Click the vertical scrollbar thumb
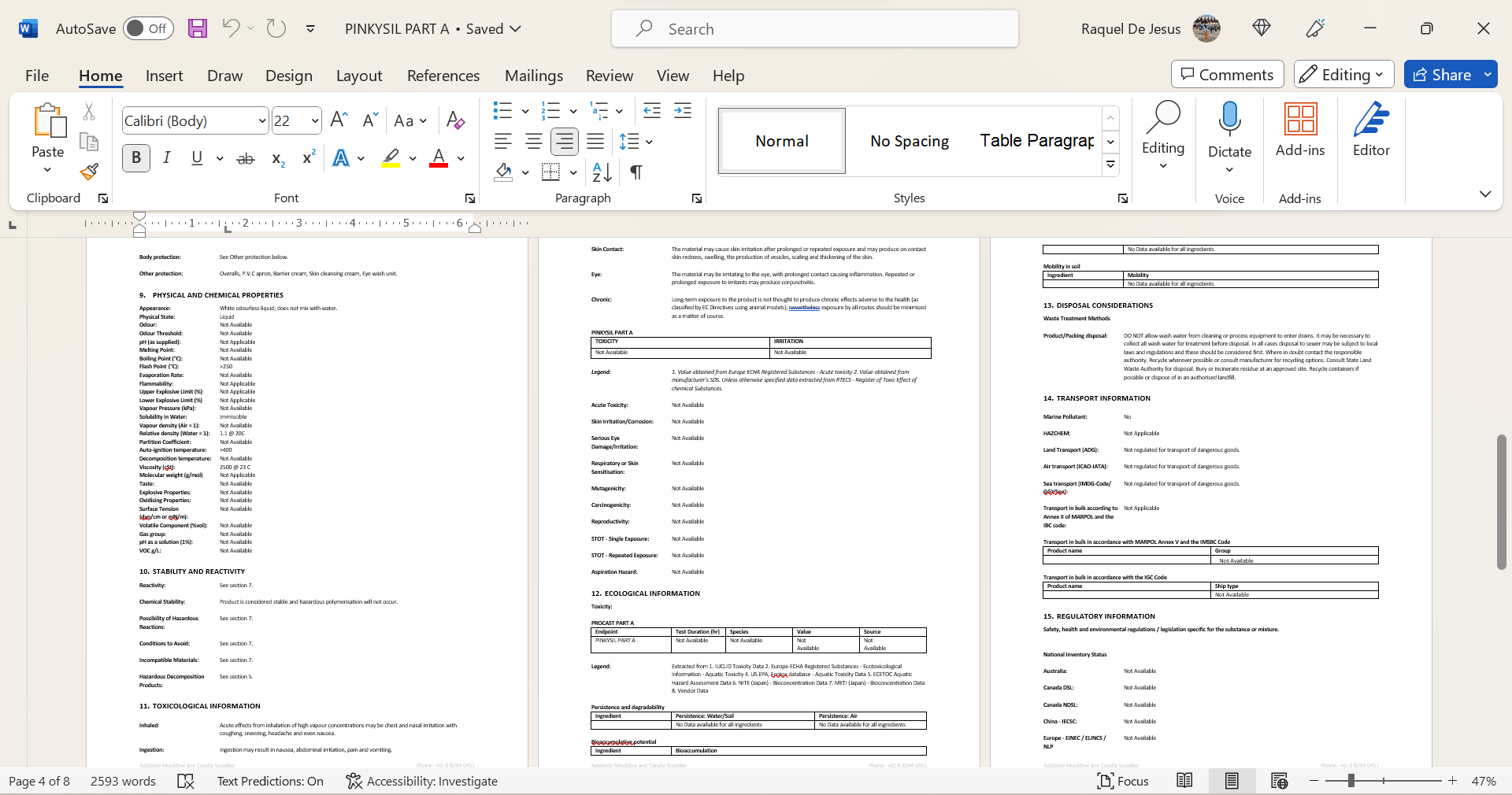This screenshot has height=795, width=1512. tap(1501, 501)
